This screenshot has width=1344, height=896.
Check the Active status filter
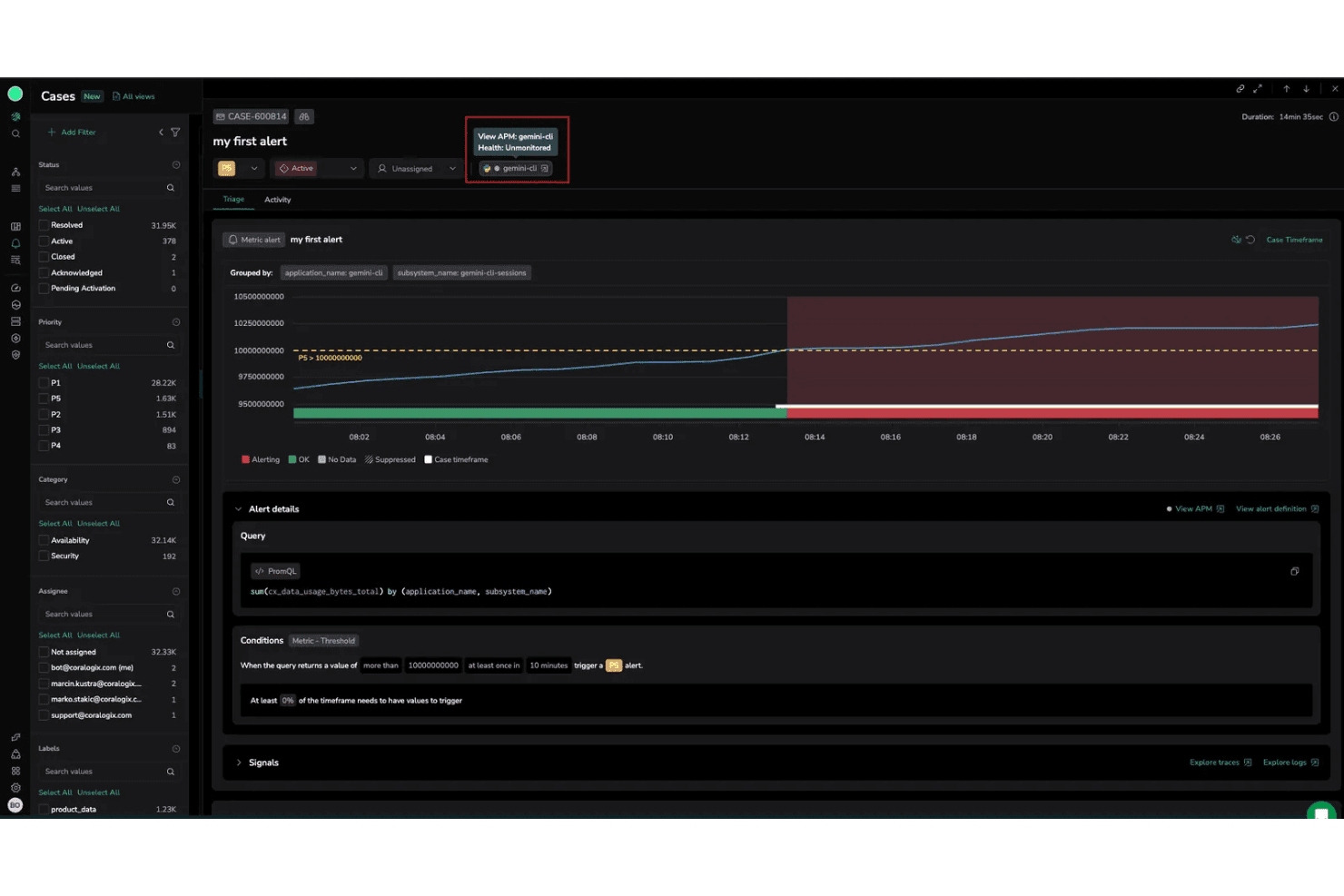44,241
